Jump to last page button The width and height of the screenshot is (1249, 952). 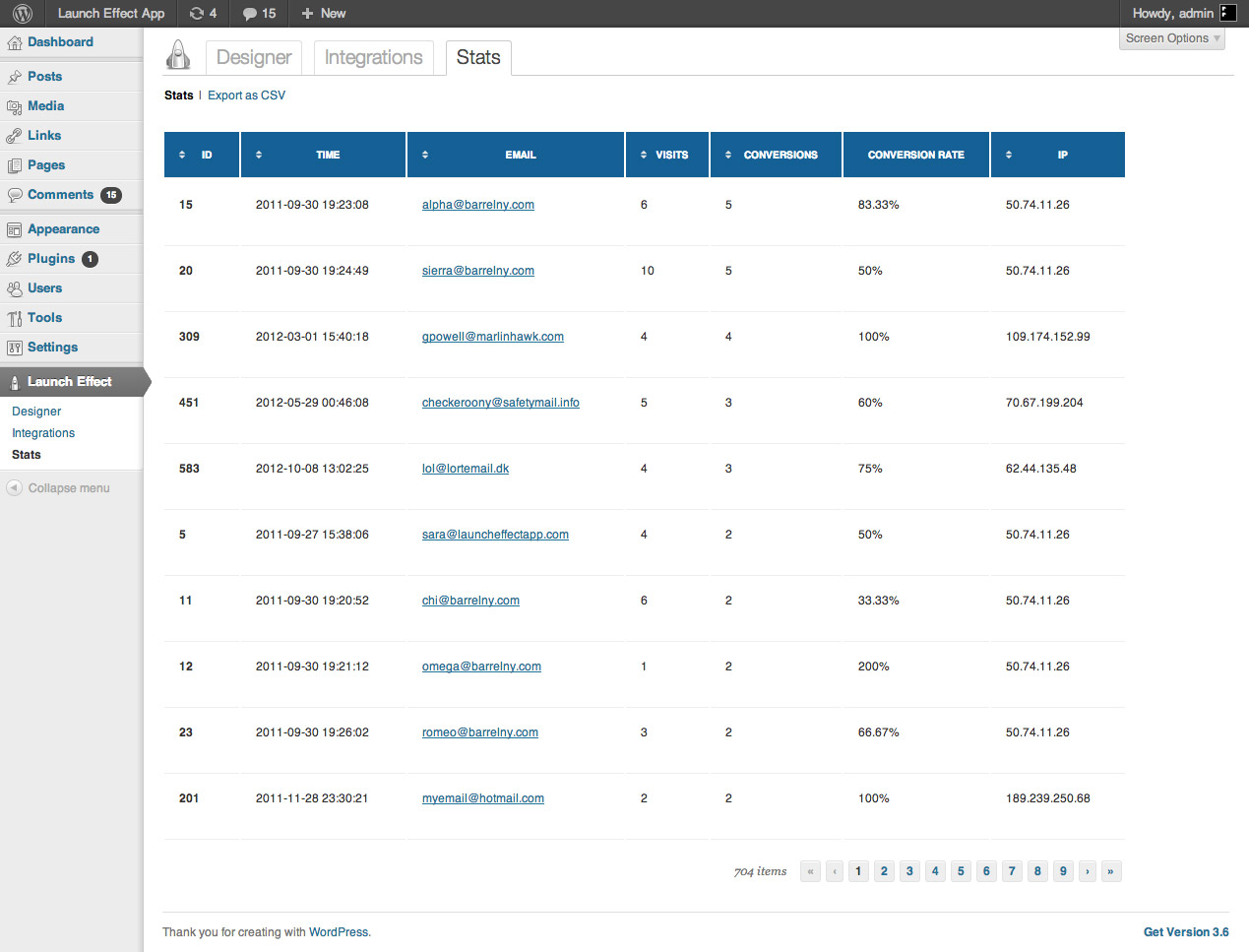pyautogui.click(x=1110, y=871)
